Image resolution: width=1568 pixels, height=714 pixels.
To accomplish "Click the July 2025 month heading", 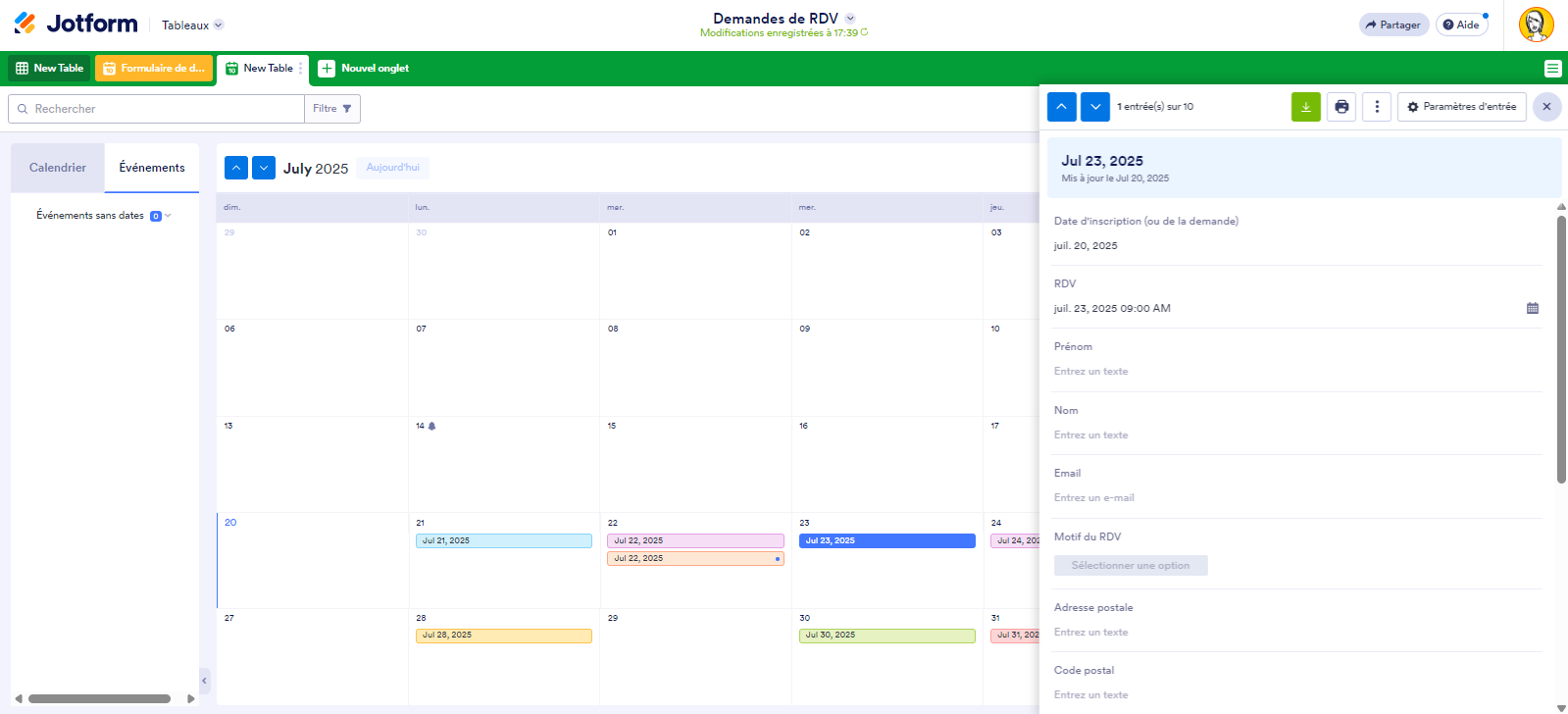I will pos(316,169).
